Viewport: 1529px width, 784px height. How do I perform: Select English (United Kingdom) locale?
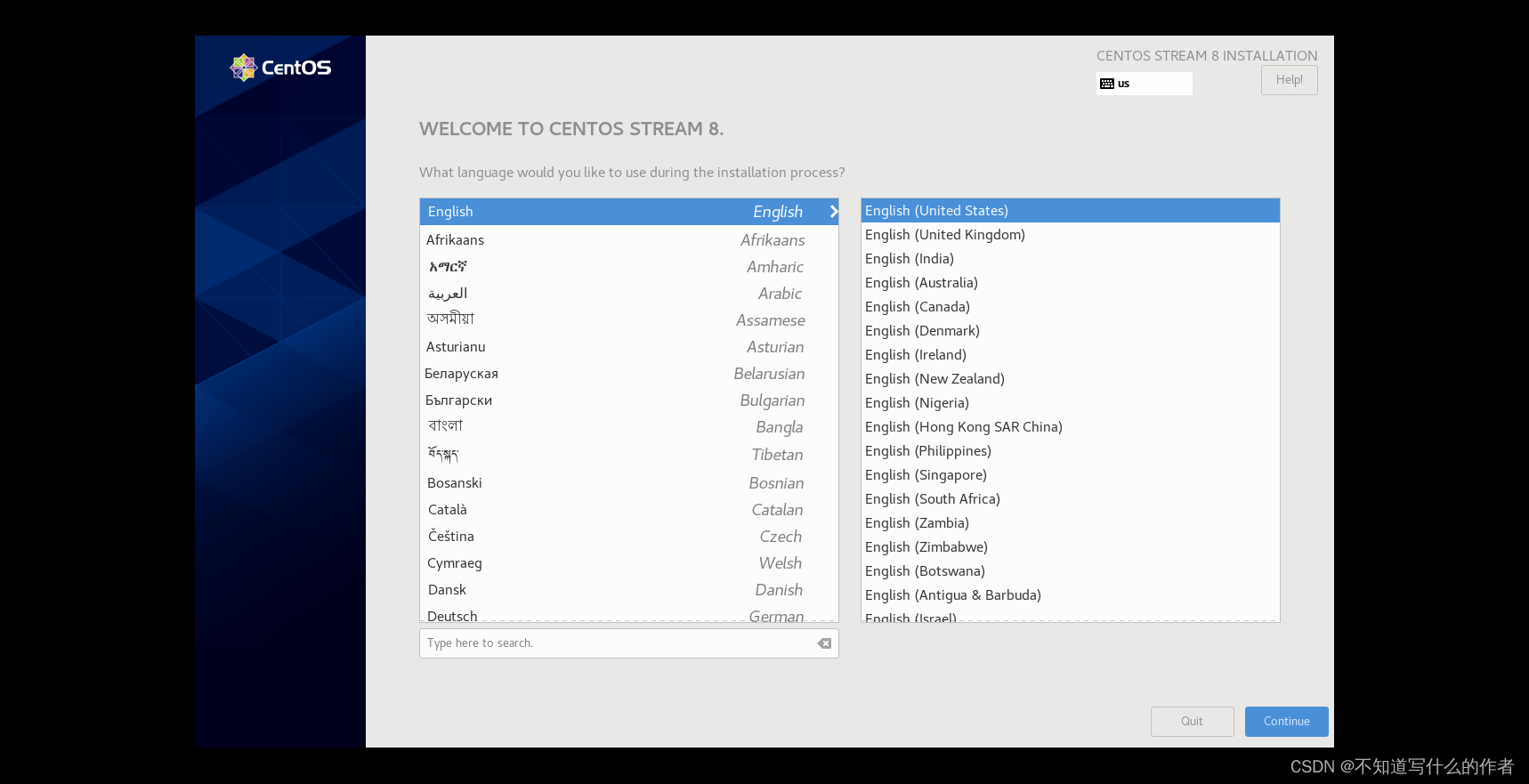[1070, 235]
